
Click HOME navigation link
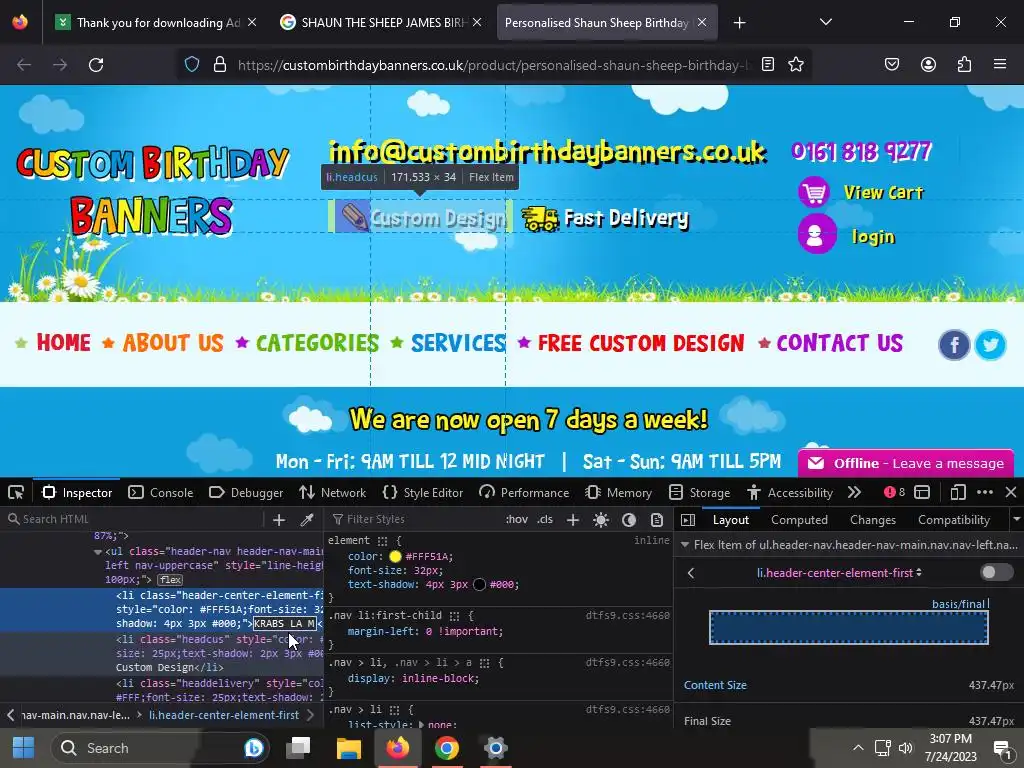[x=63, y=342]
